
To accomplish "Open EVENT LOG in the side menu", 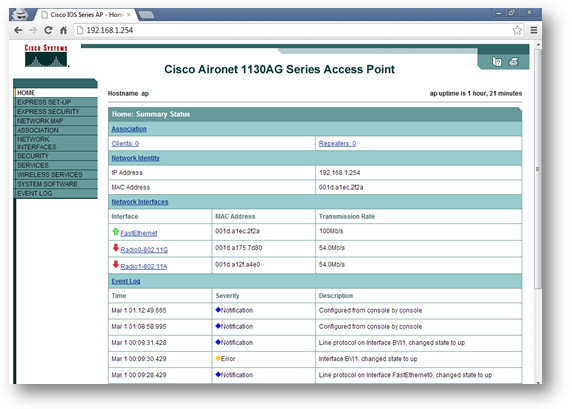I will (x=56, y=193).
